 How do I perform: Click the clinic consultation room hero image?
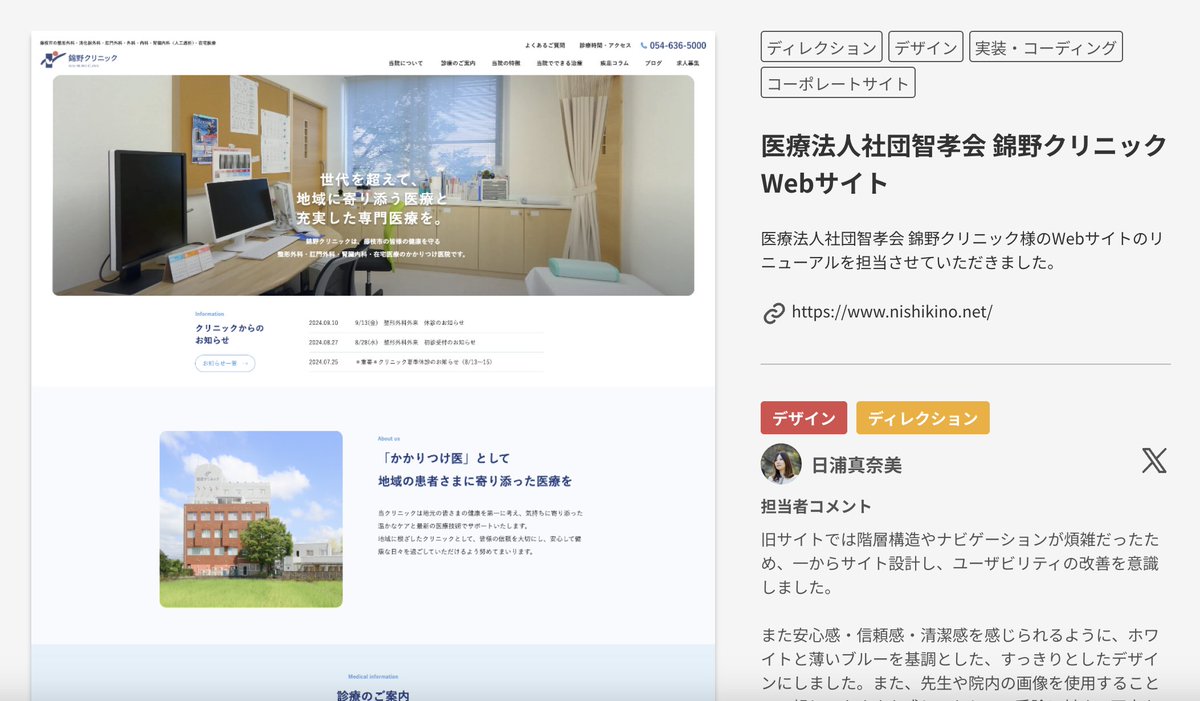pos(373,185)
